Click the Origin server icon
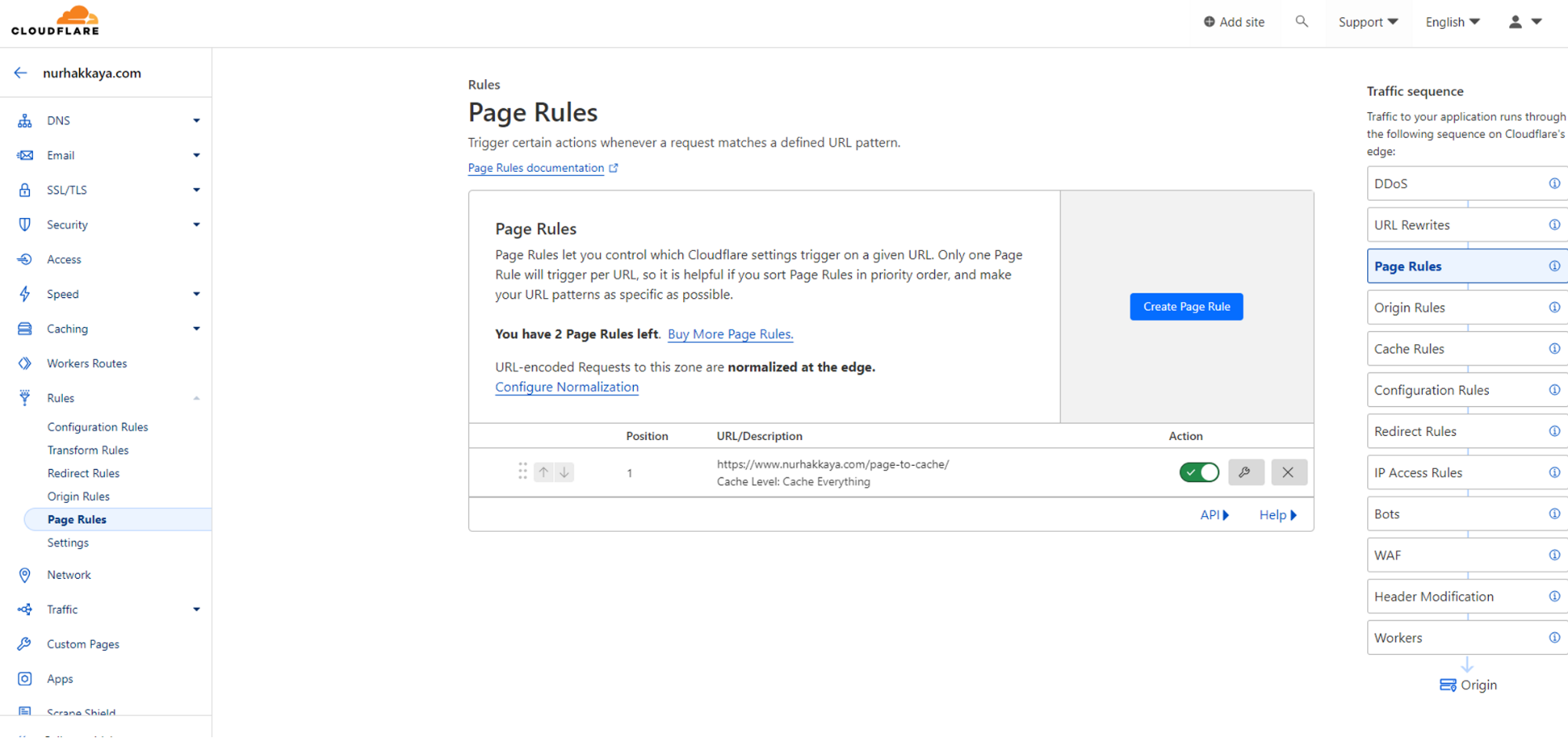This screenshot has width=1568, height=738. coord(1448,685)
